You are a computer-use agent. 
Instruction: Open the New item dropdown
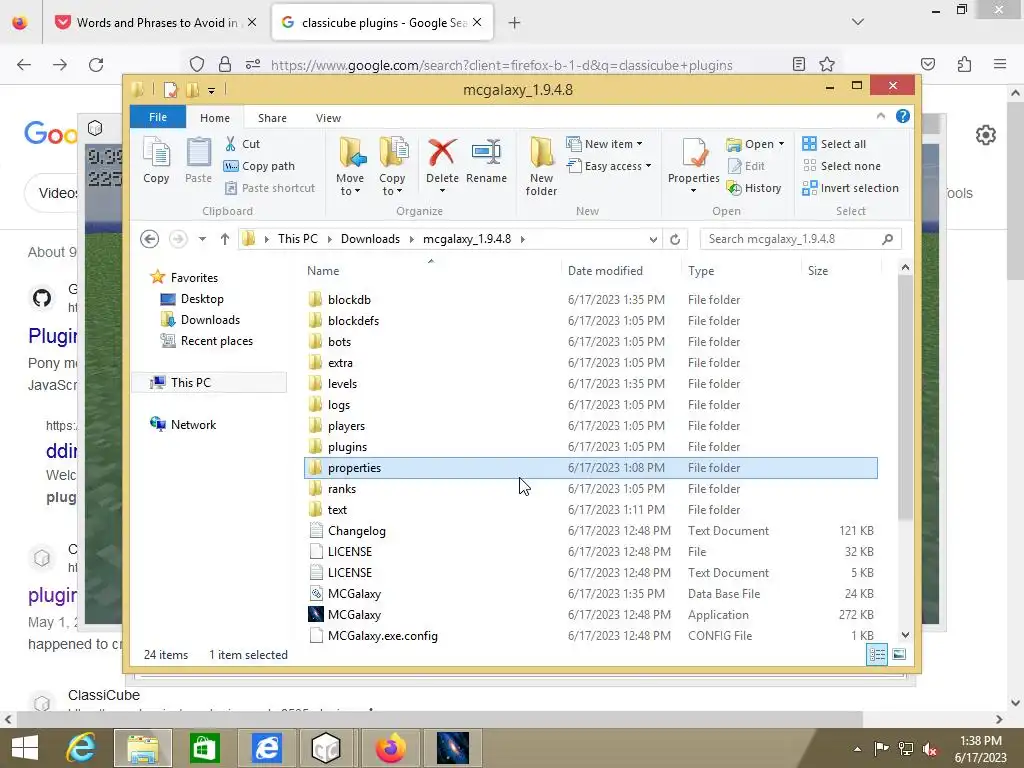click(604, 144)
